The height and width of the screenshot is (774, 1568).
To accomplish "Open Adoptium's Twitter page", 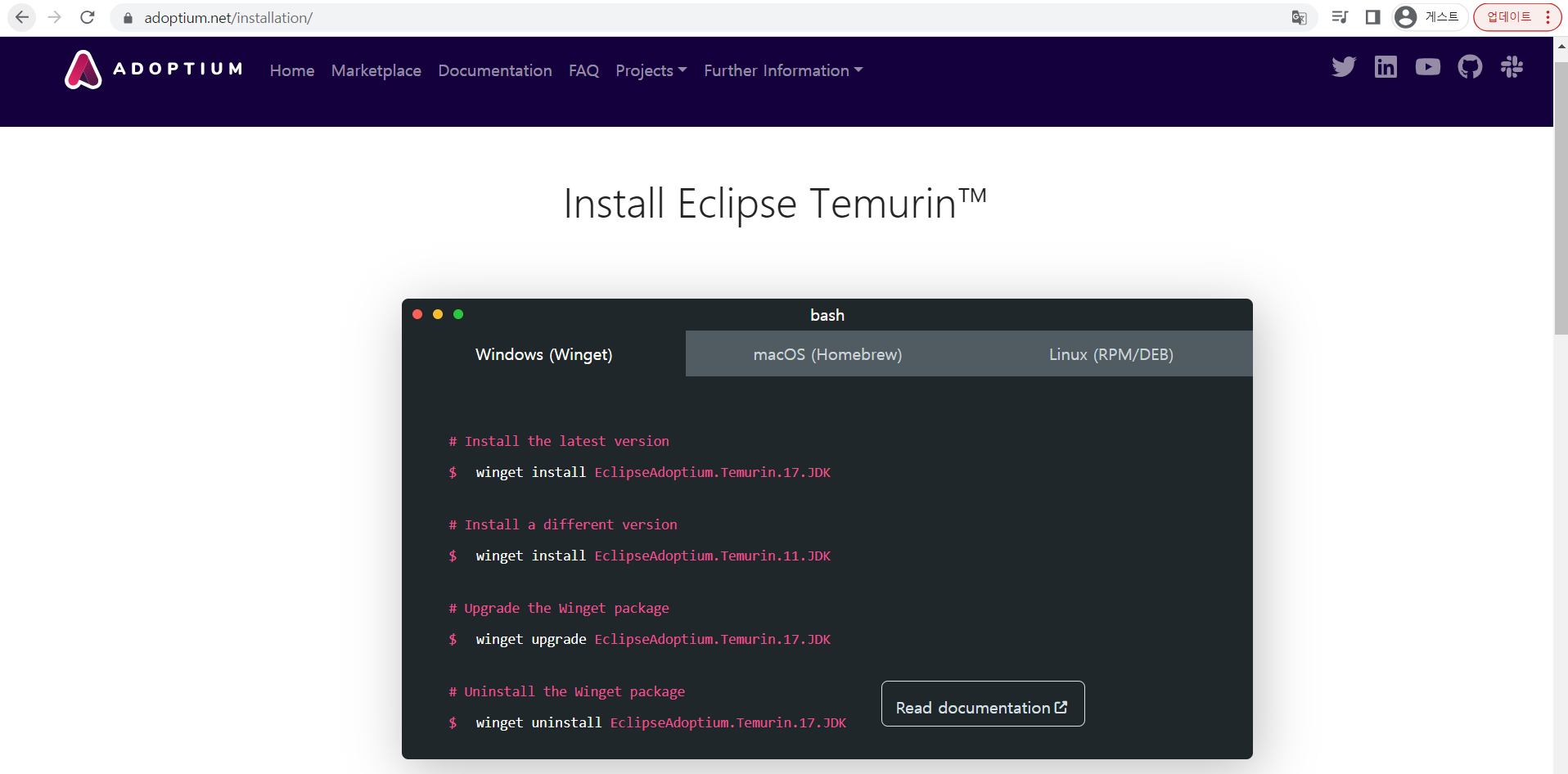I will click(x=1344, y=67).
